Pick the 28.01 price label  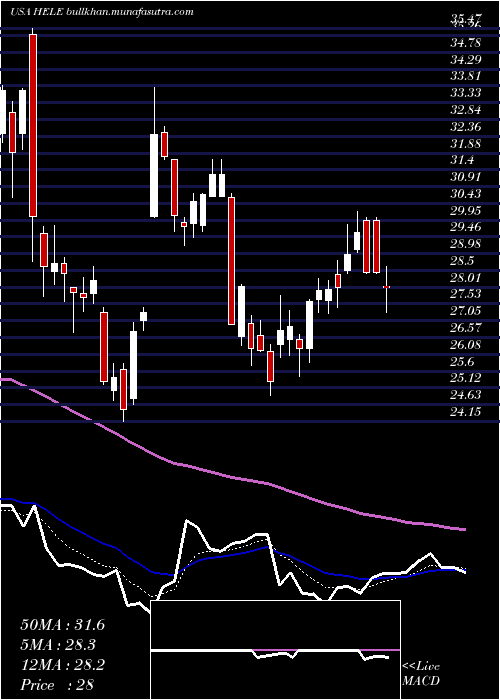coord(466,278)
